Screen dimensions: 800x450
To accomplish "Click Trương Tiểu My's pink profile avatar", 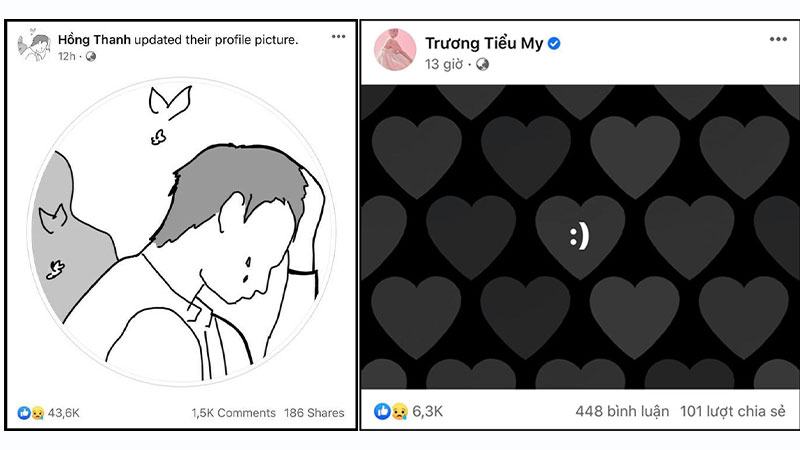I will (395, 49).
